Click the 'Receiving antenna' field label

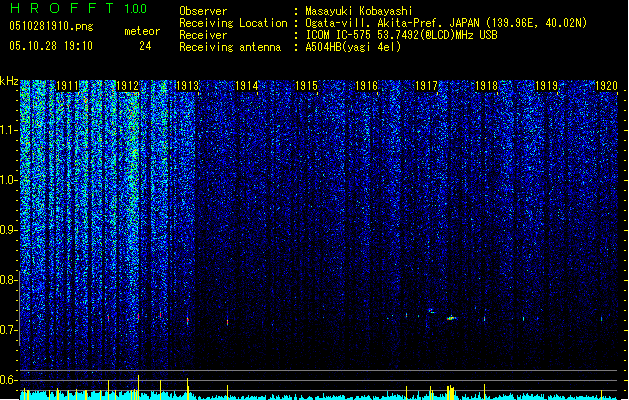pos(230,47)
